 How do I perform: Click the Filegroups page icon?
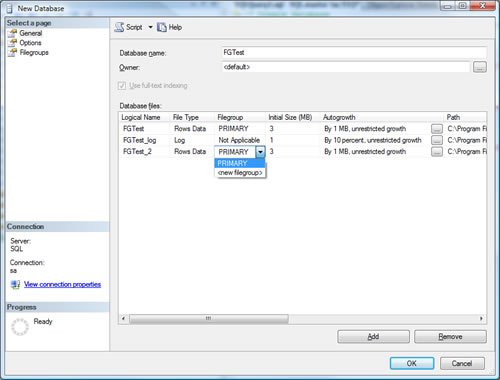click(x=13, y=52)
